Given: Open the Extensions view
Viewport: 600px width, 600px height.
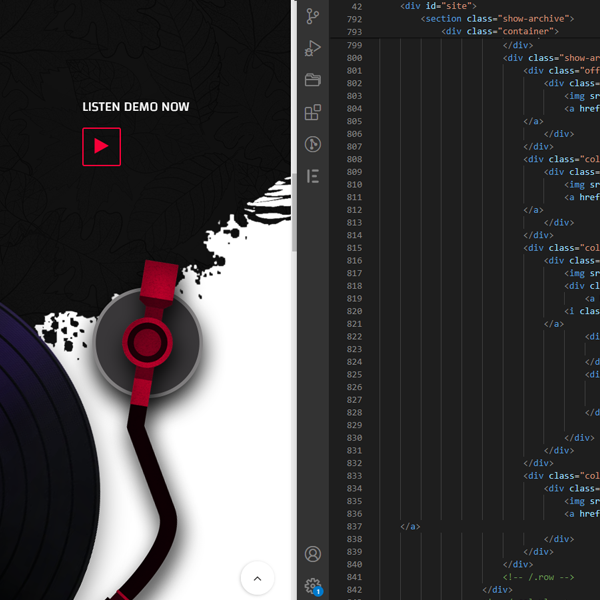Looking at the screenshot, I should [x=313, y=112].
